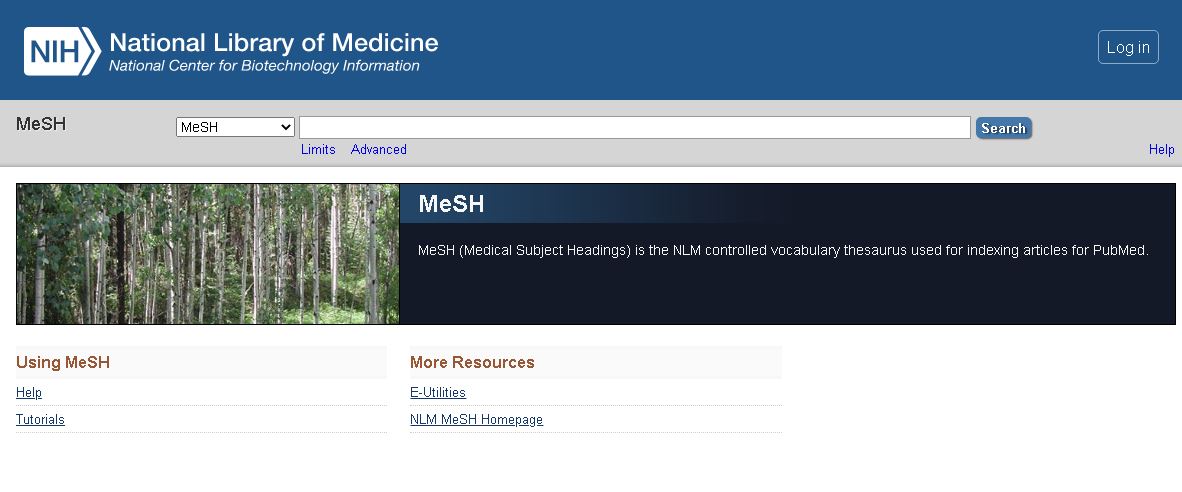
Task: Open the Limits link below search box
Action: 318,150
